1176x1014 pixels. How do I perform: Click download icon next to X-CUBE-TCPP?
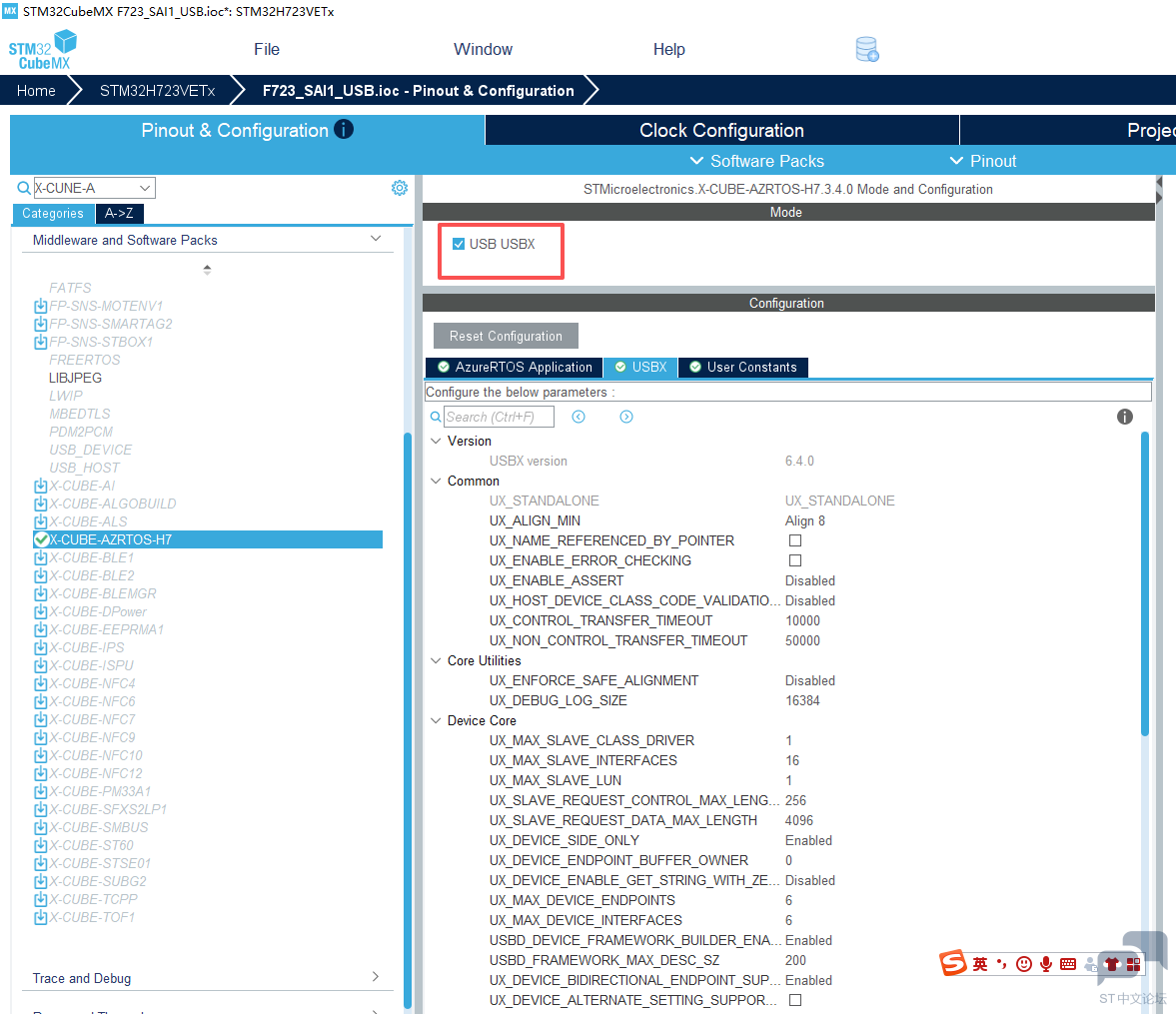click(x=41, y=900)
